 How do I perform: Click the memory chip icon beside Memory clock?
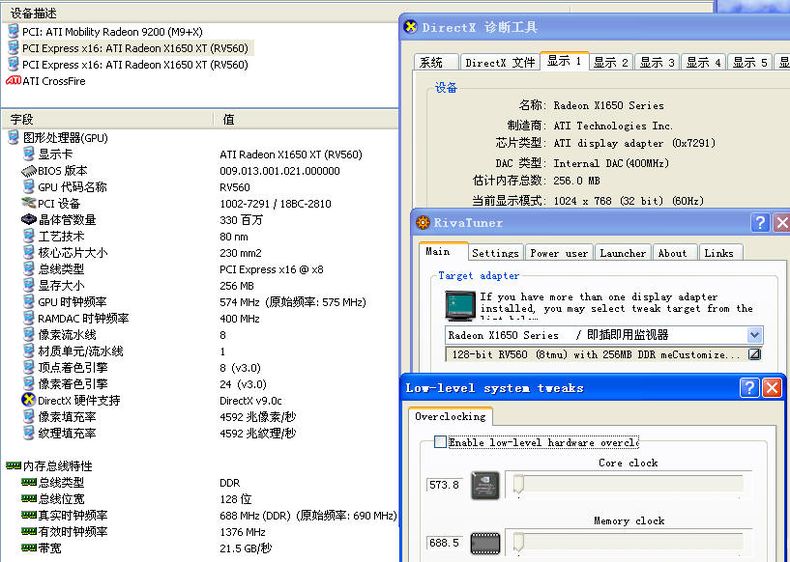[485, 543]
